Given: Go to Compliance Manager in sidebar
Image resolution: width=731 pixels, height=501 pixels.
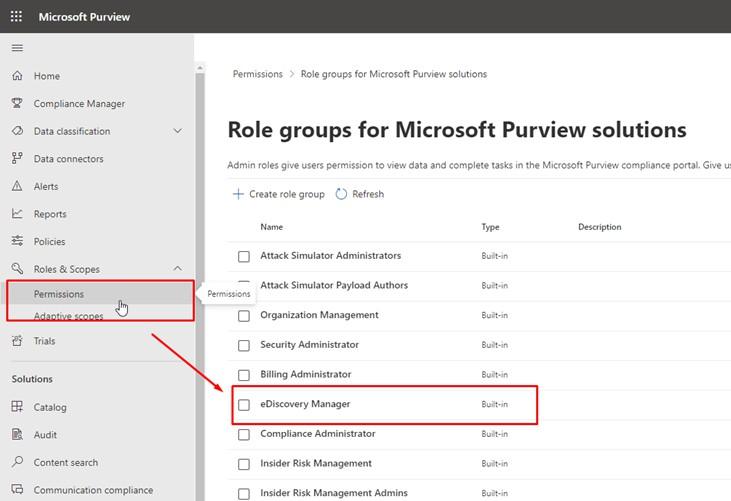Looking at the screenshot, I should click(79, 103).
